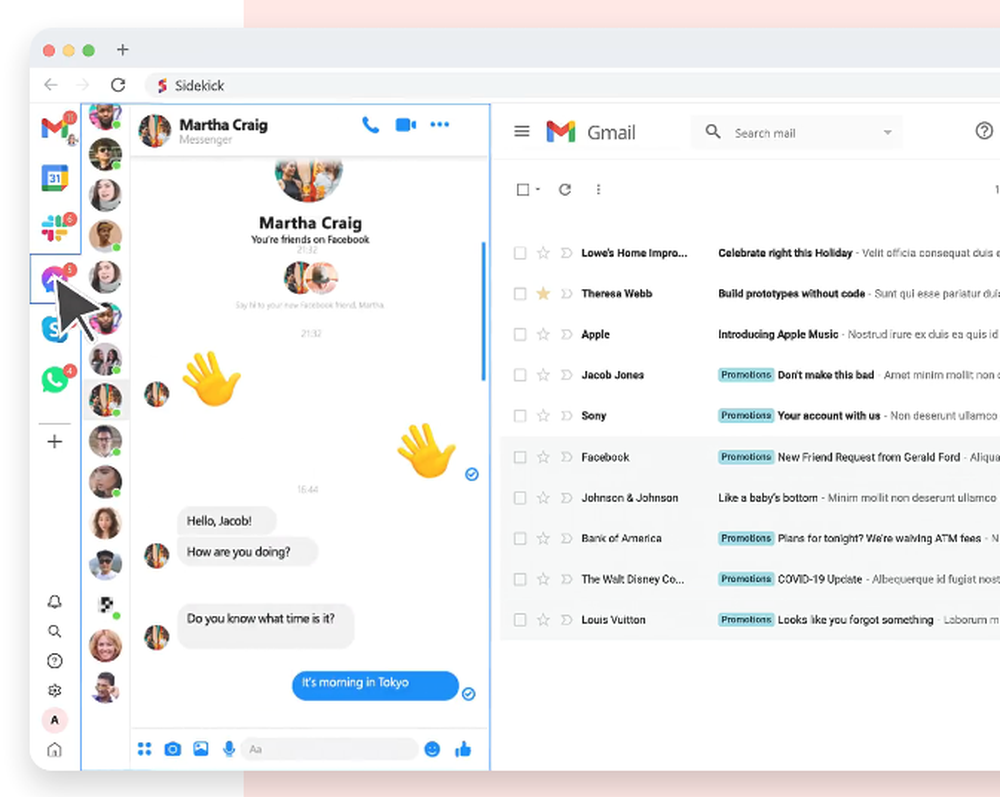Image resolution: width=1000 pixels, height=797 pixels.
Task: Click the 'Hello, Jacob!' message bubble
Action: (227, 521)
